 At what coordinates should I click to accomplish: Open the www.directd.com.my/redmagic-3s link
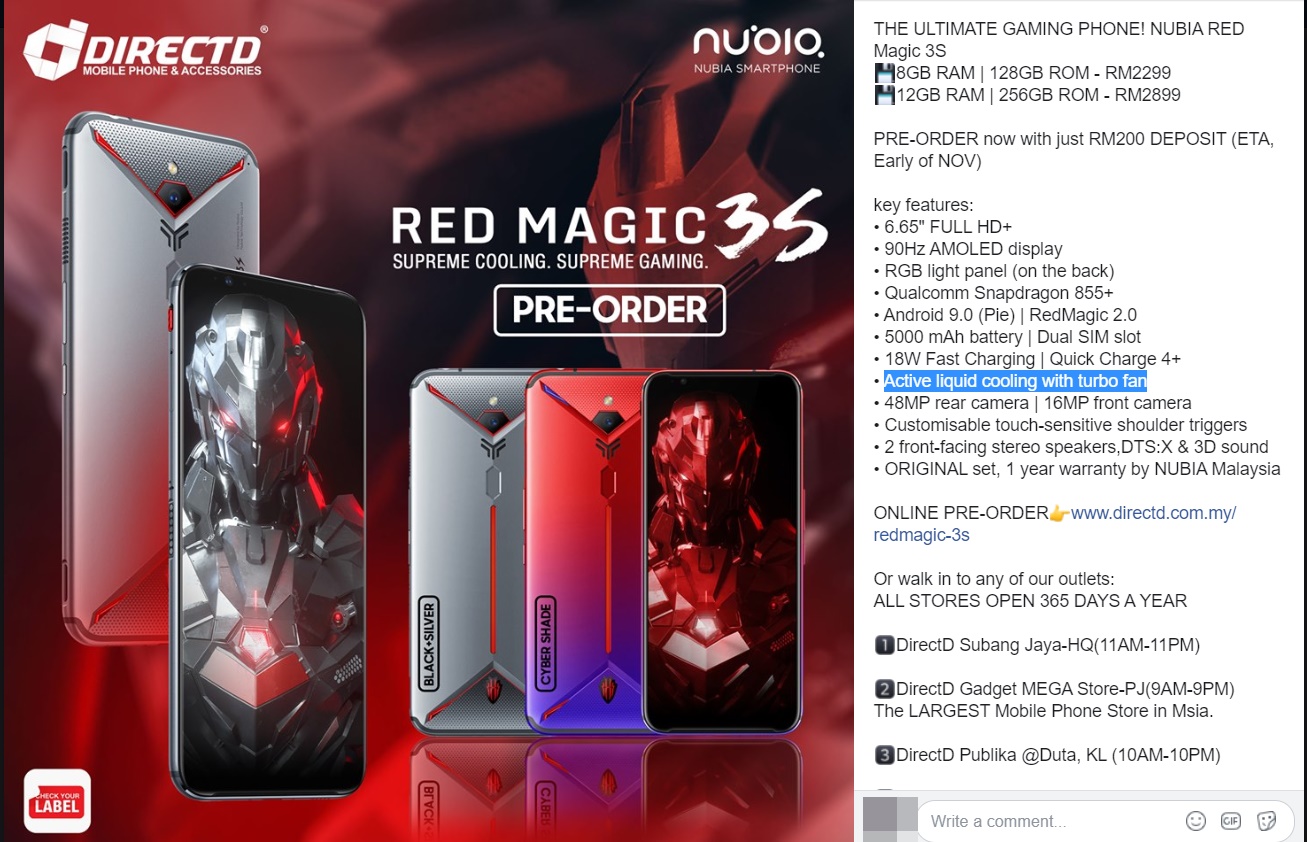(1055, 524)
